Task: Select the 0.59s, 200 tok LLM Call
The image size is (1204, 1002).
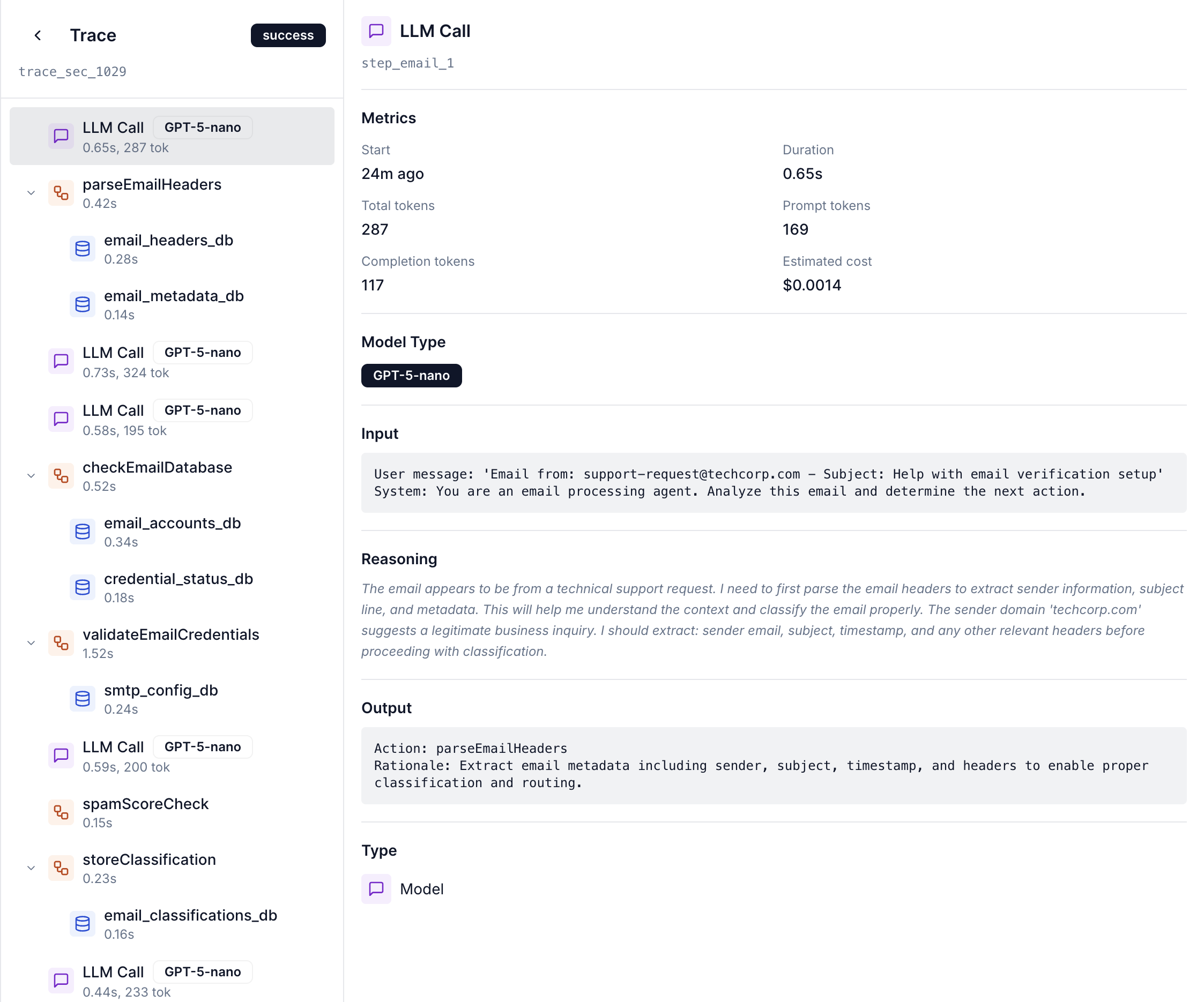Action: click(x=172, y=756)
